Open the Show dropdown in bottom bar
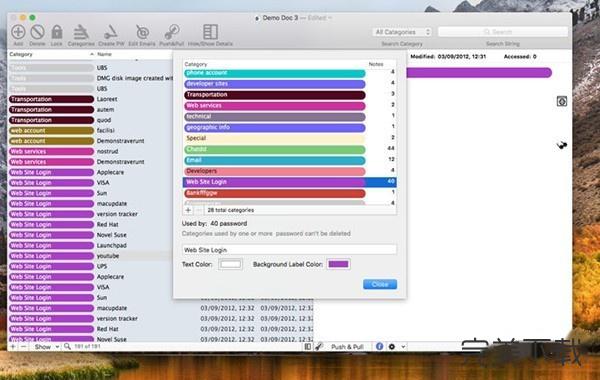600x380 pixels. pyautogui.click(x=47, y=346)
